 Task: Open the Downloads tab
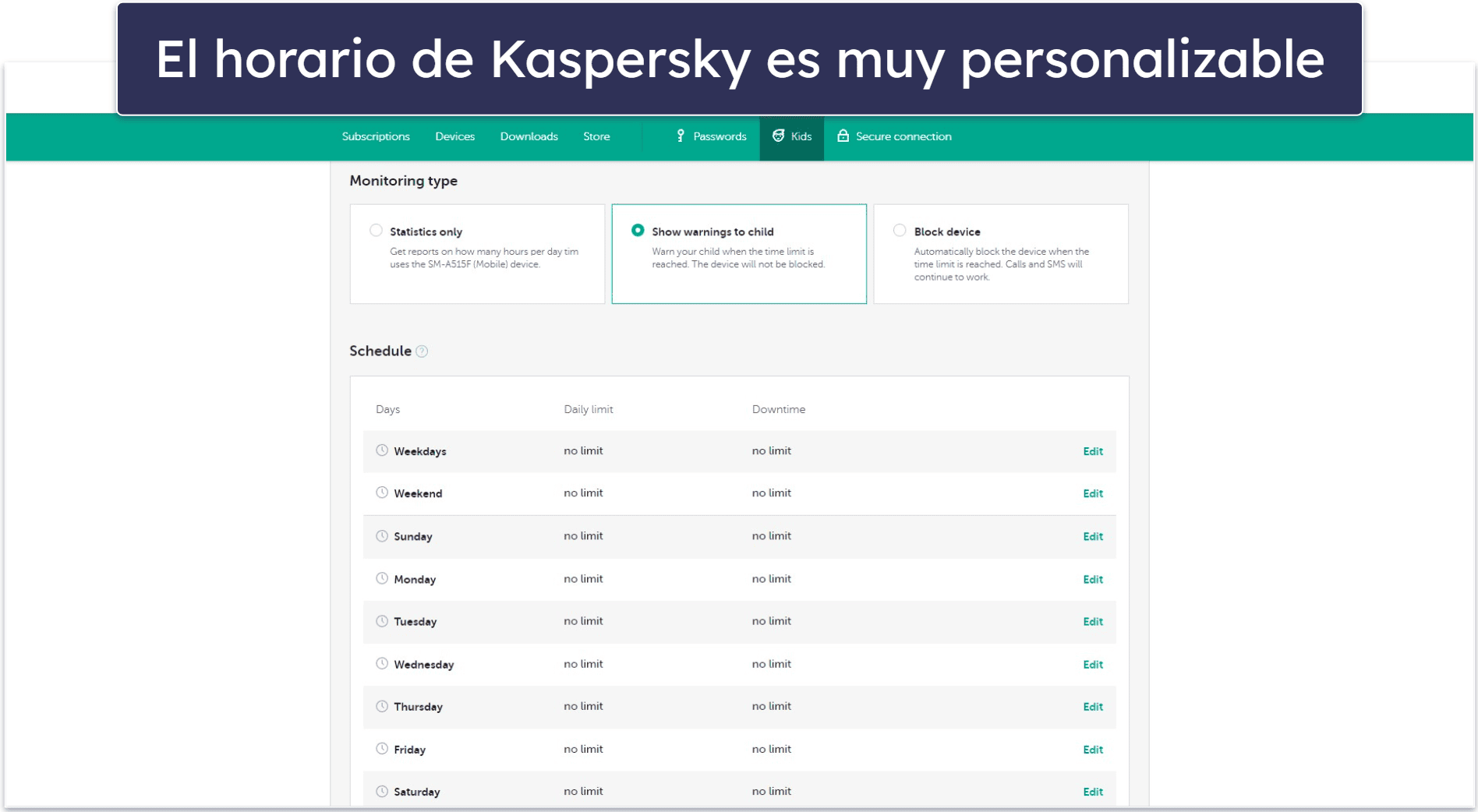[x=529, y=136]
